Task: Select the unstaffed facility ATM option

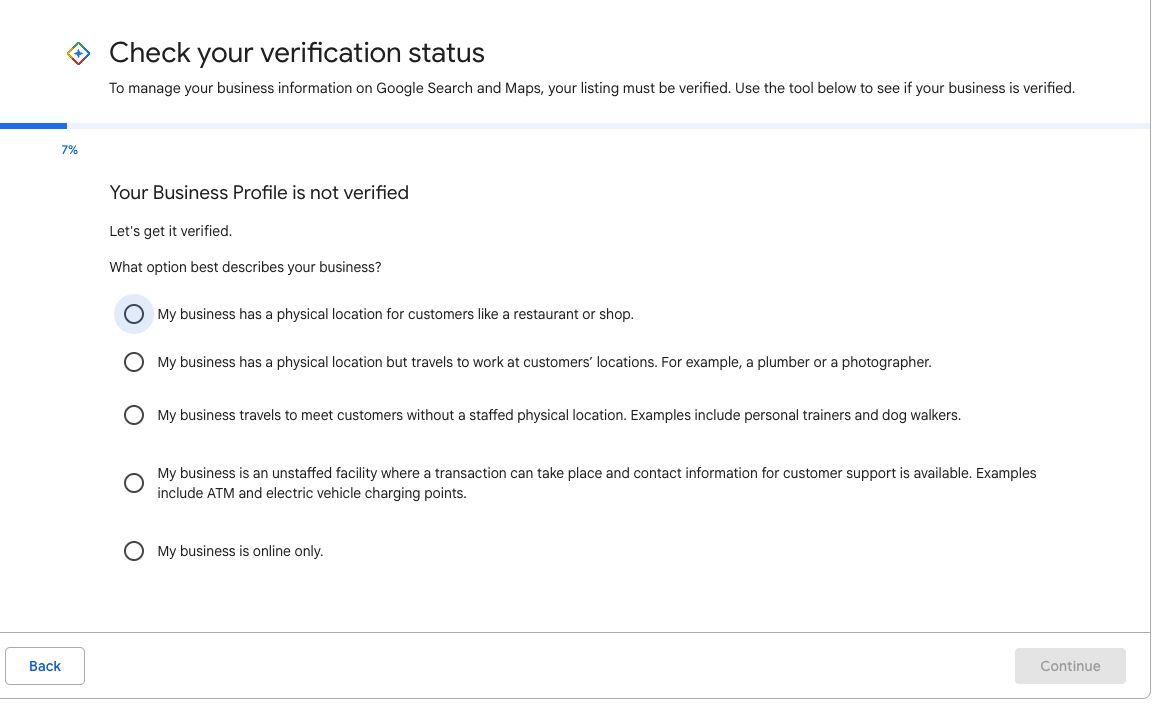Action: pos(134,483)
